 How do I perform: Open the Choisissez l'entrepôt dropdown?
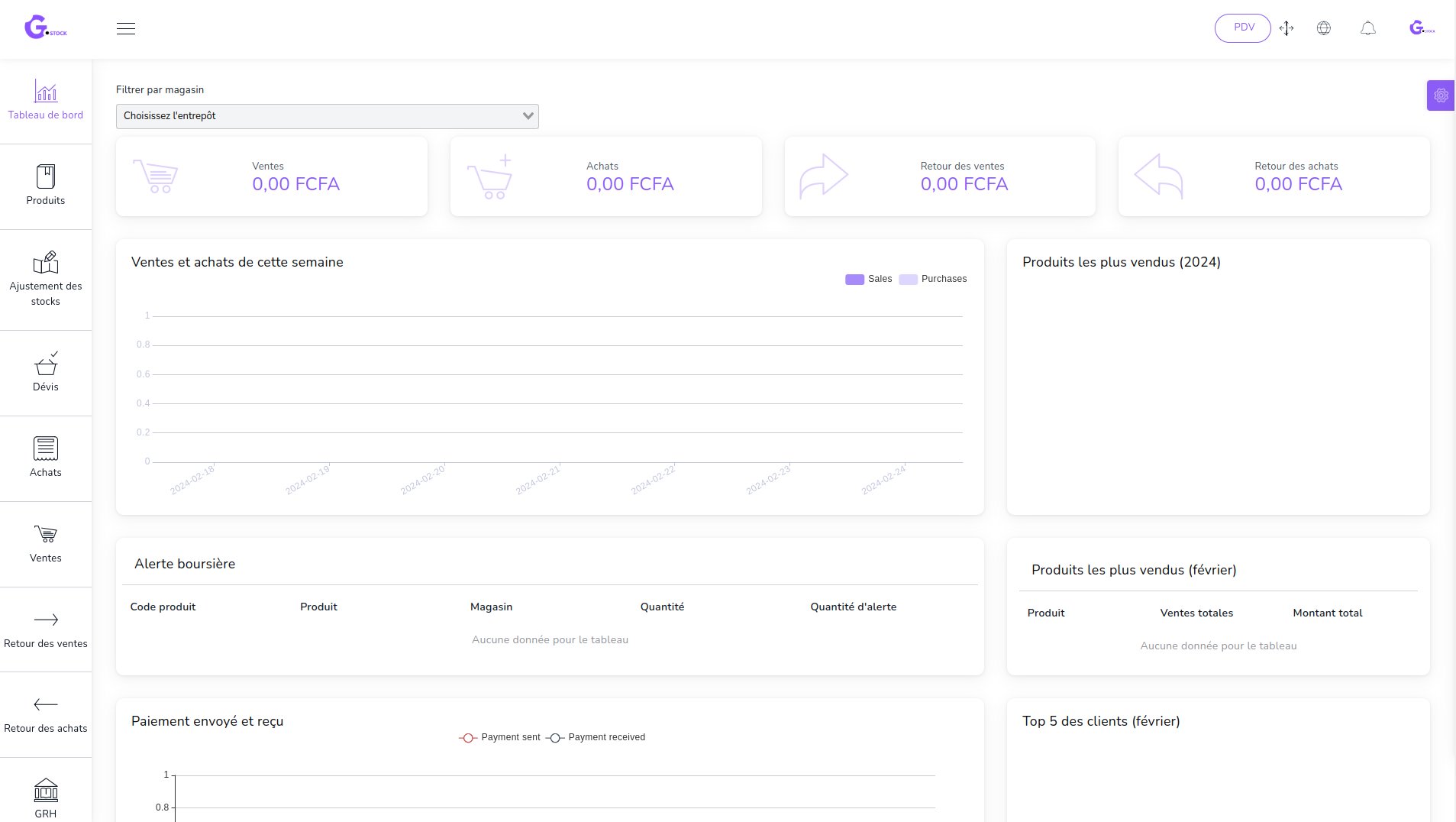327,116
